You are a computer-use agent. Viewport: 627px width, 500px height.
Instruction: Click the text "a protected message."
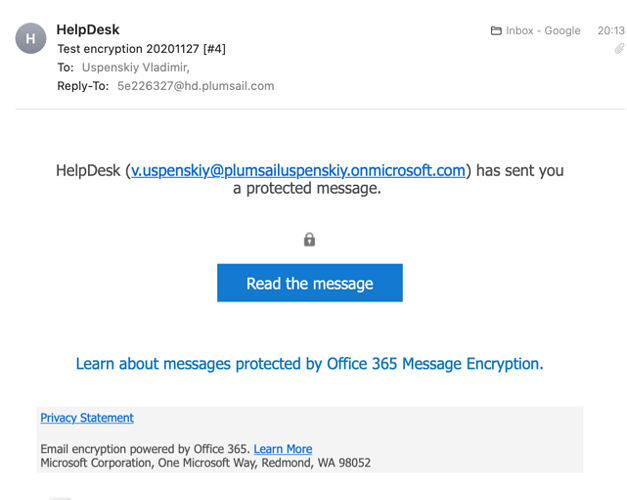[307, 188]
